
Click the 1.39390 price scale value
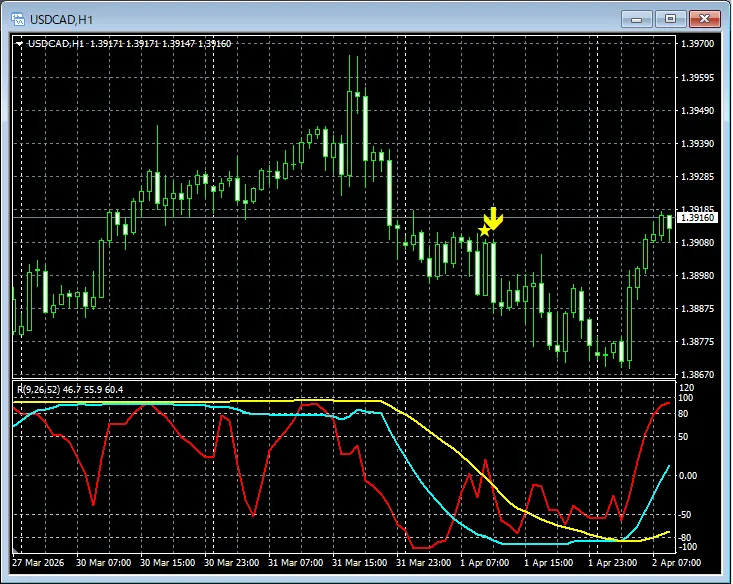click(697, 144)
